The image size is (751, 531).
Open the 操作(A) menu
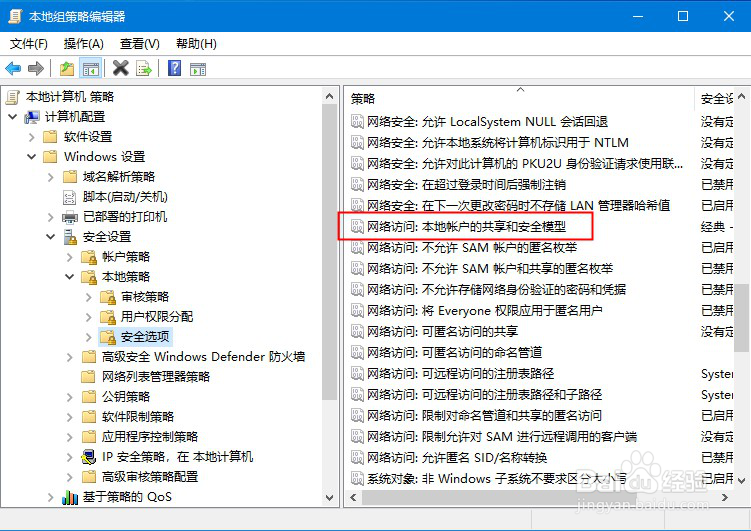pyautogui.click(x=84, y=44)
